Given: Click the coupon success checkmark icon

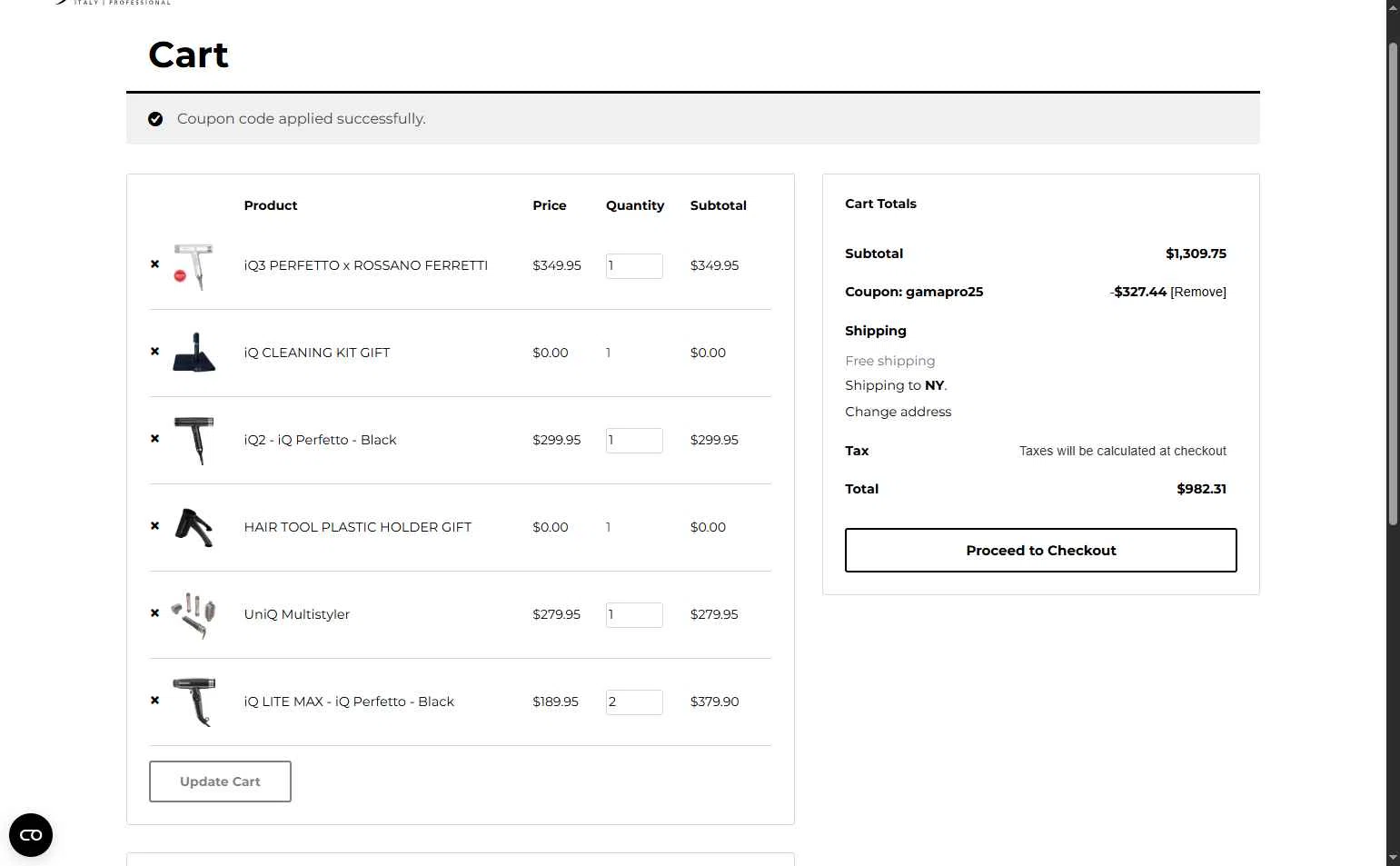Looking at the screenshot, I should [155, 119].
